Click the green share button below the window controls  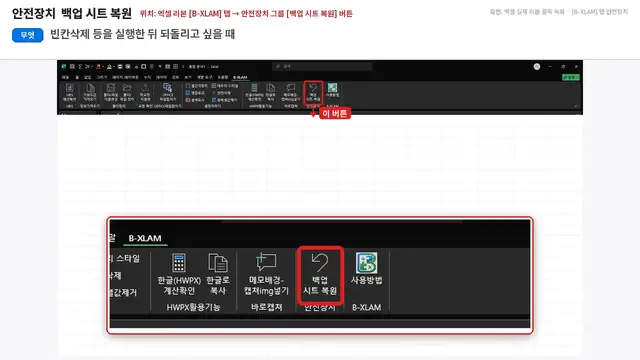pyautogui.click(x=570, y=77)
